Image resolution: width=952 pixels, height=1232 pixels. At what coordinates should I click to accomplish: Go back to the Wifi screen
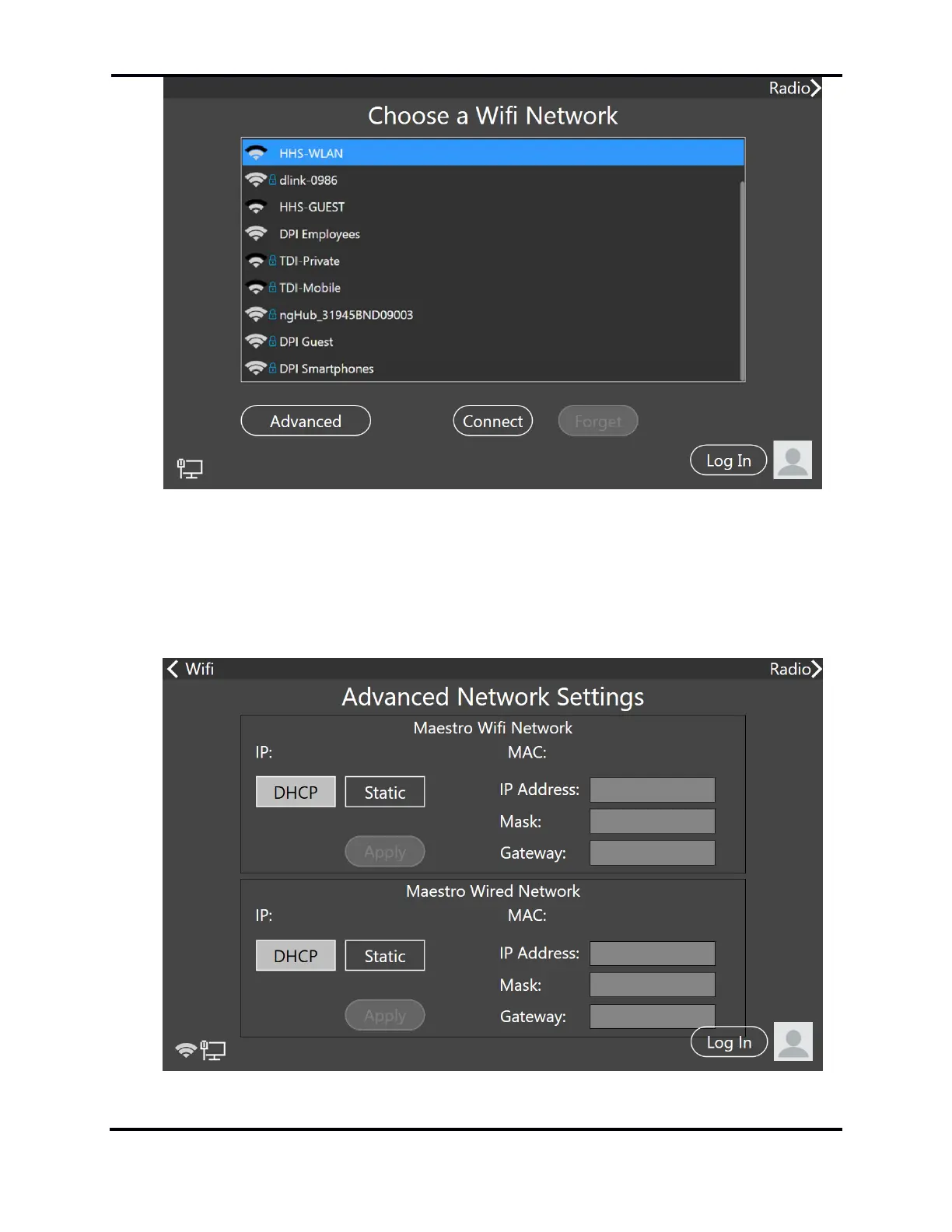click(x=191, y=669)
